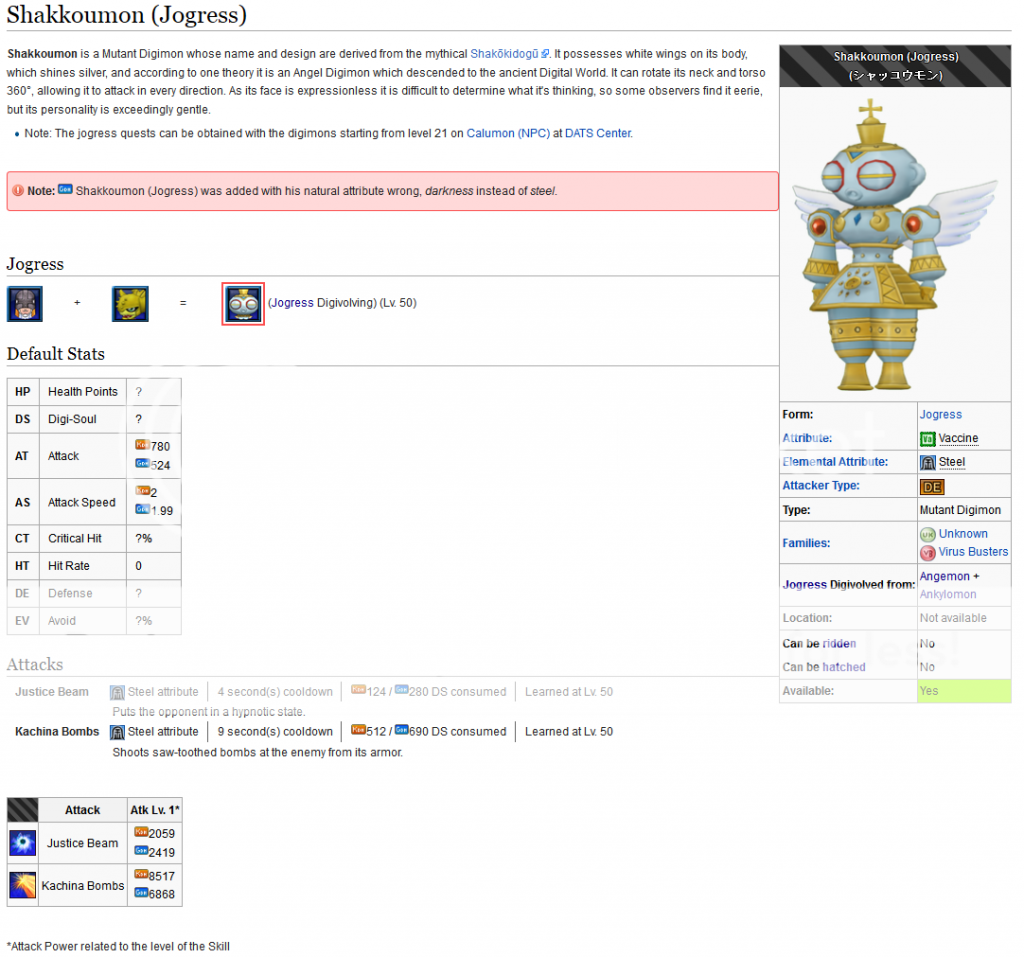Open the Calumon (NPC) link
Screen dimensions: 1024x957
tap(508, 133)
